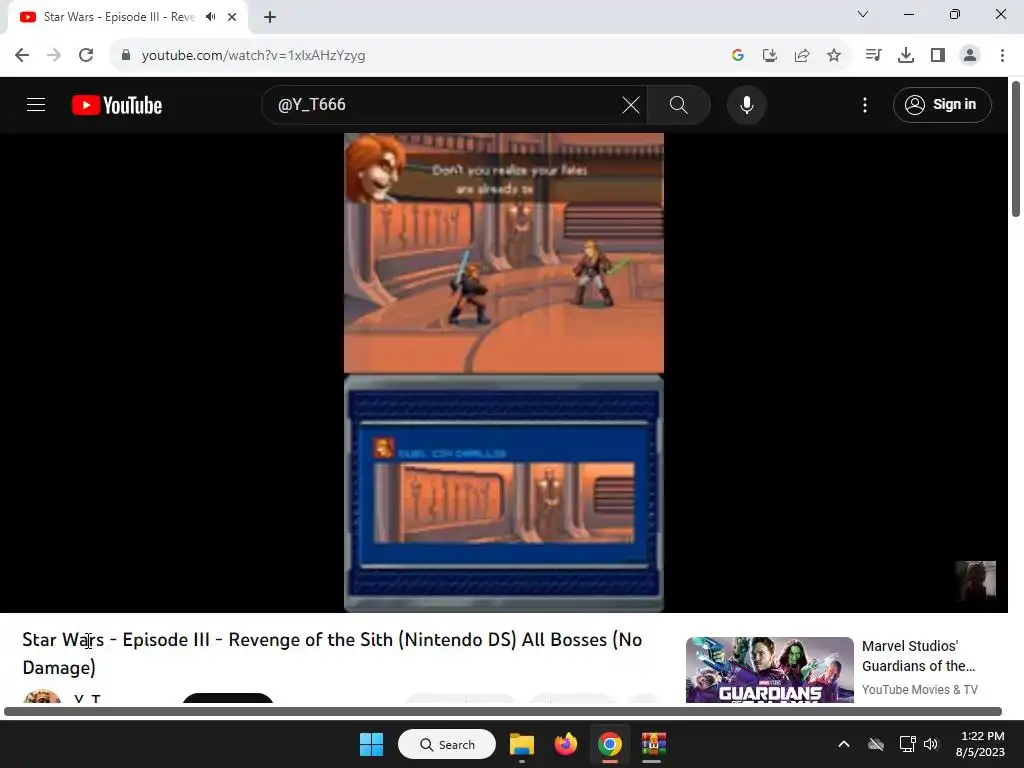Go forward in Chrome
Screen dimensions: 1024x768
(x=54, y=56)
